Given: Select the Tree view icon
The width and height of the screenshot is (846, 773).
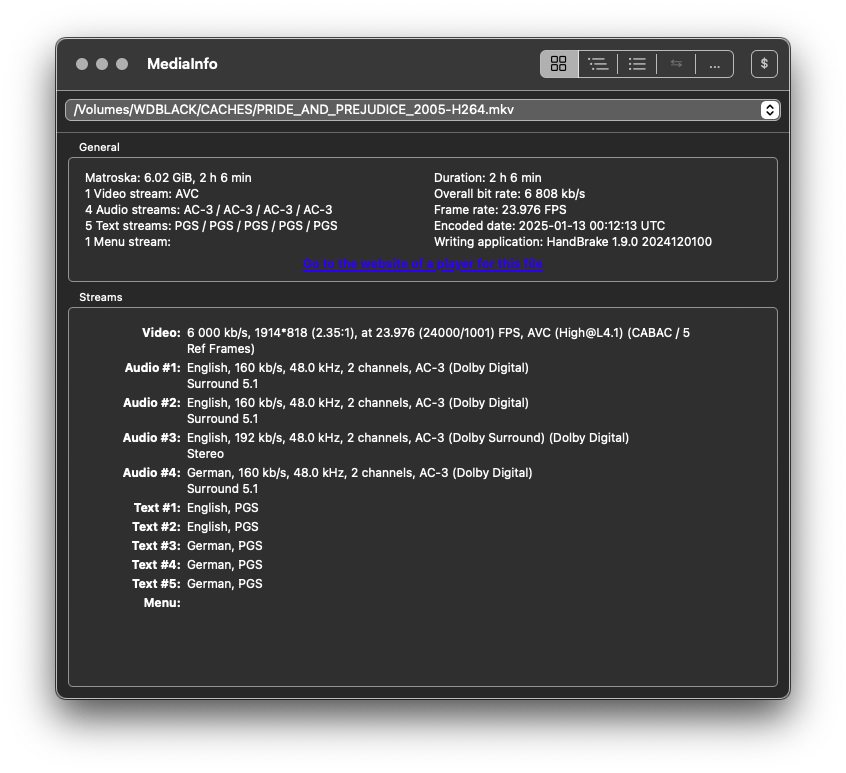Looking at the screenshot, I should pyautogui.click(x=598, y=64).
